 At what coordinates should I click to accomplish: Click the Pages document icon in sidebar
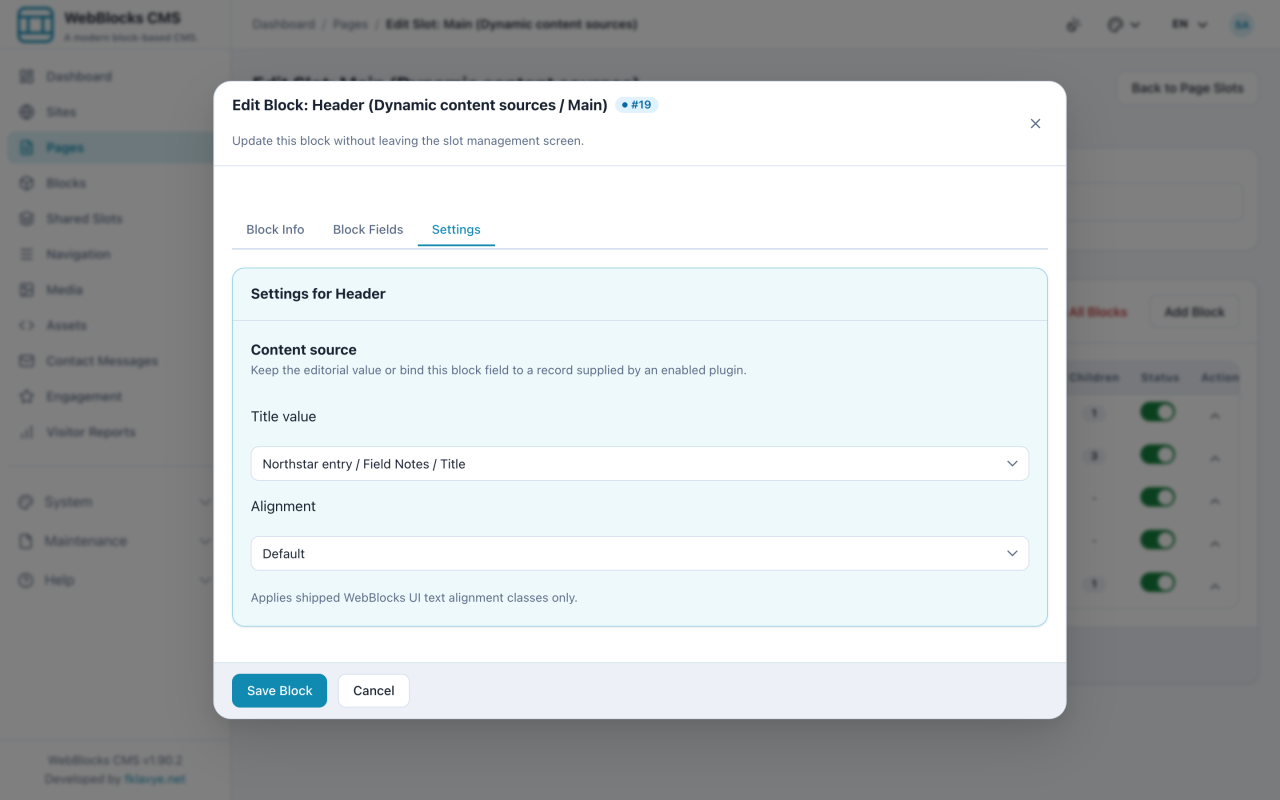(x=27, y=148)
